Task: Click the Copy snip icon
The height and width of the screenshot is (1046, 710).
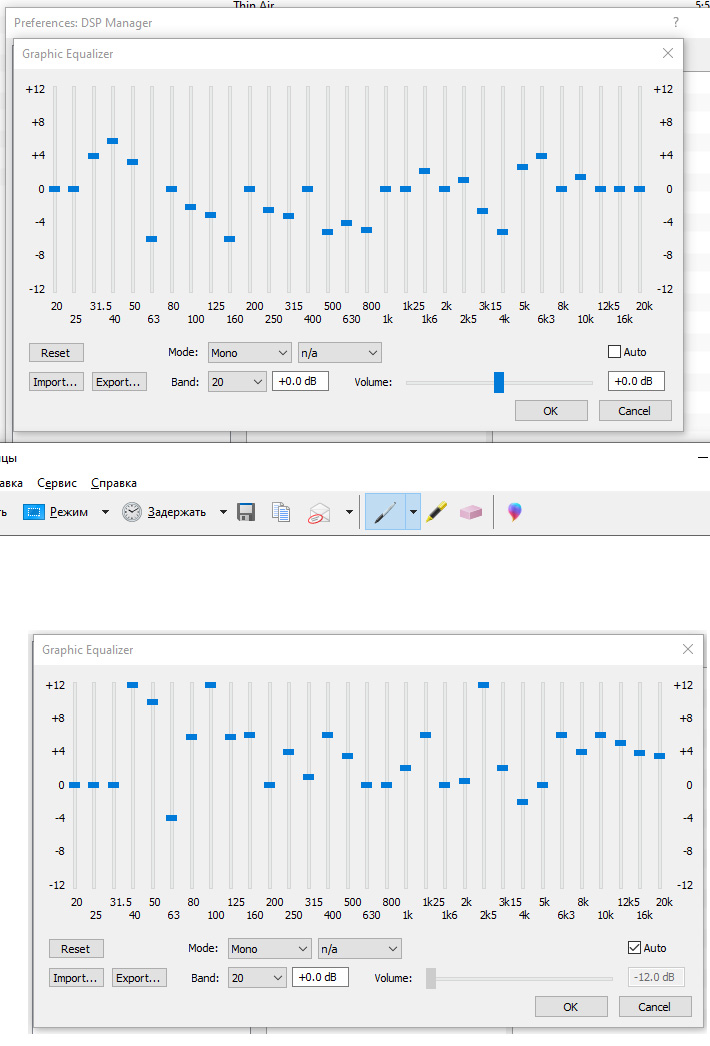Action: [281, 512]
